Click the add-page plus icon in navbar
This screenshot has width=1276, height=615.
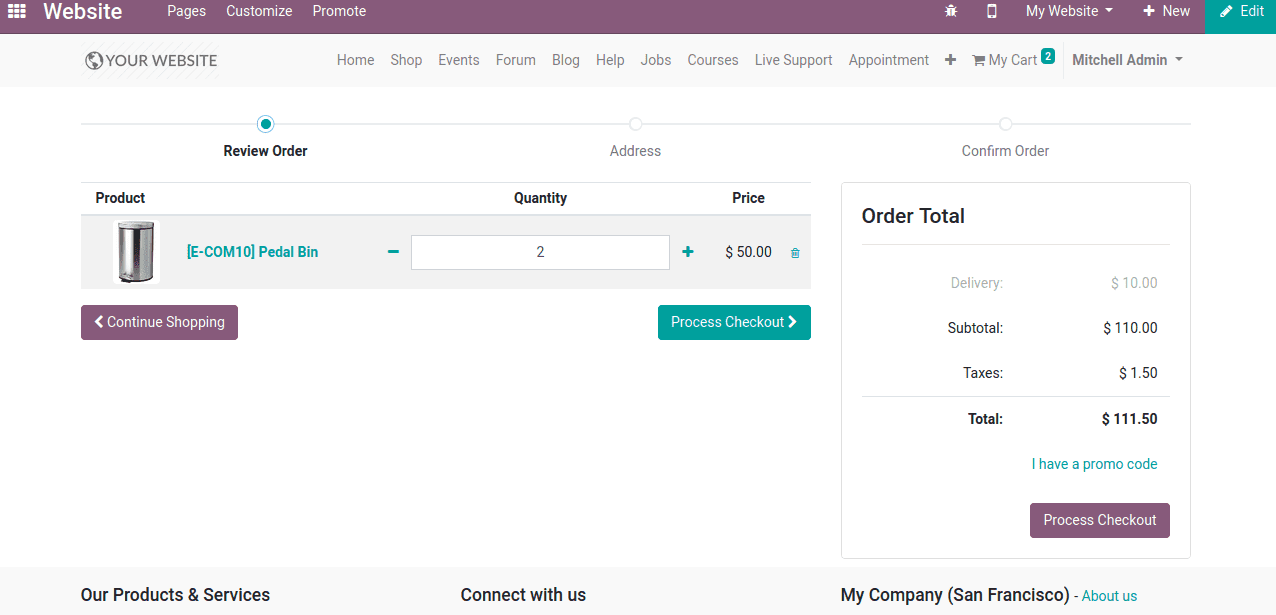[949, 60]
